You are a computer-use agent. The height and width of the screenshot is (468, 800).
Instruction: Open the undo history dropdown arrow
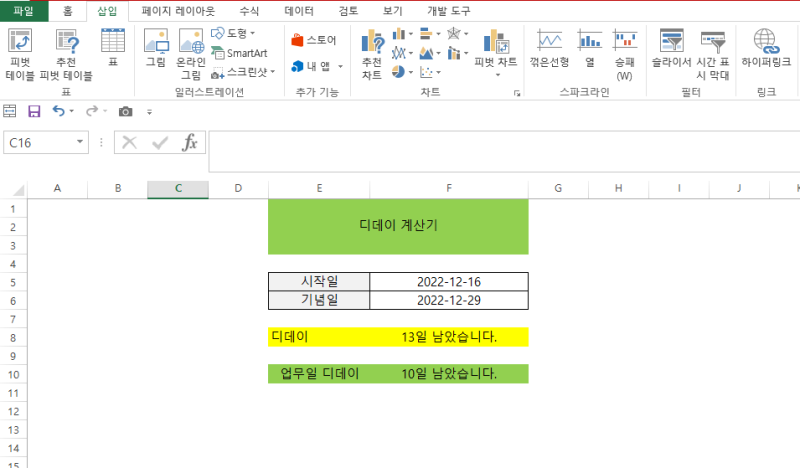(x=71, y=111)
